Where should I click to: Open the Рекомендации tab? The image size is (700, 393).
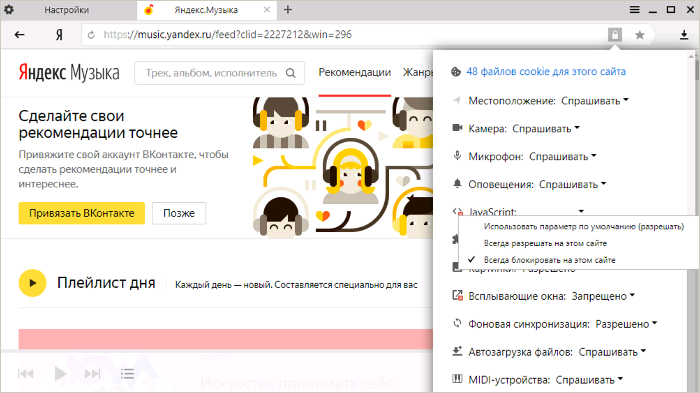[354, 72]
